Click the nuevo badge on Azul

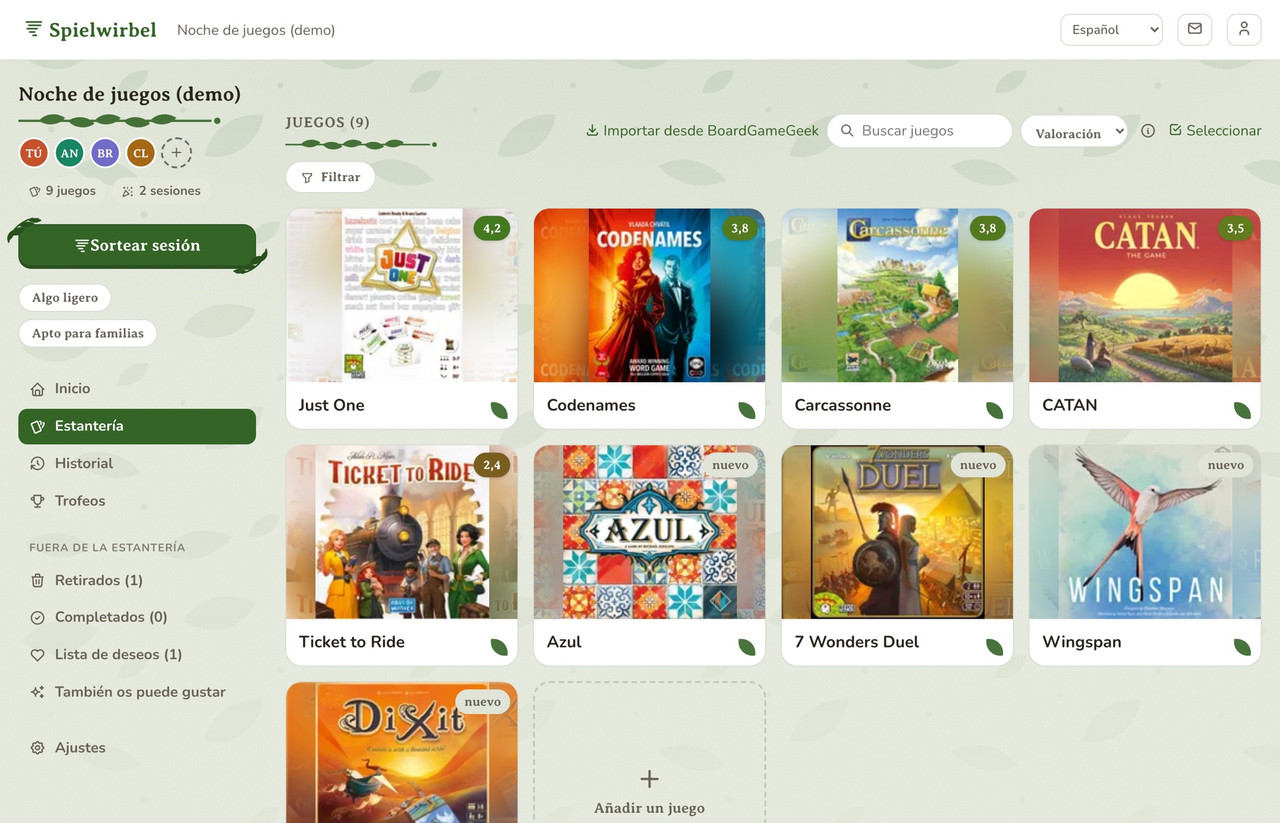click(730, 465)
